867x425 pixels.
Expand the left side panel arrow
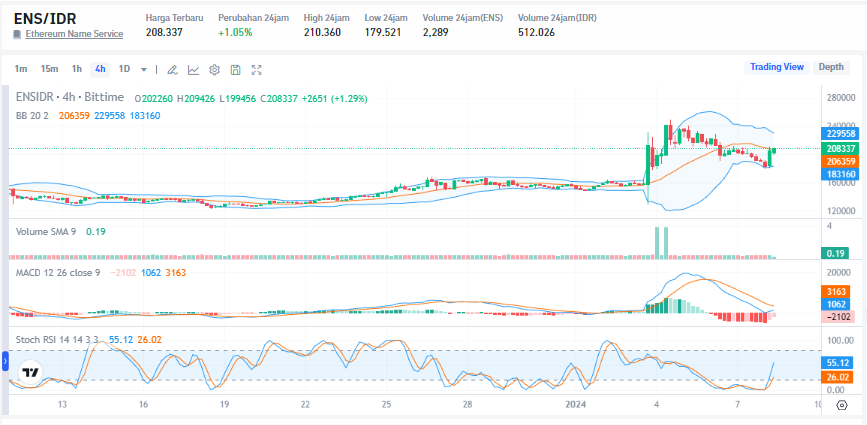coord(5,362)
